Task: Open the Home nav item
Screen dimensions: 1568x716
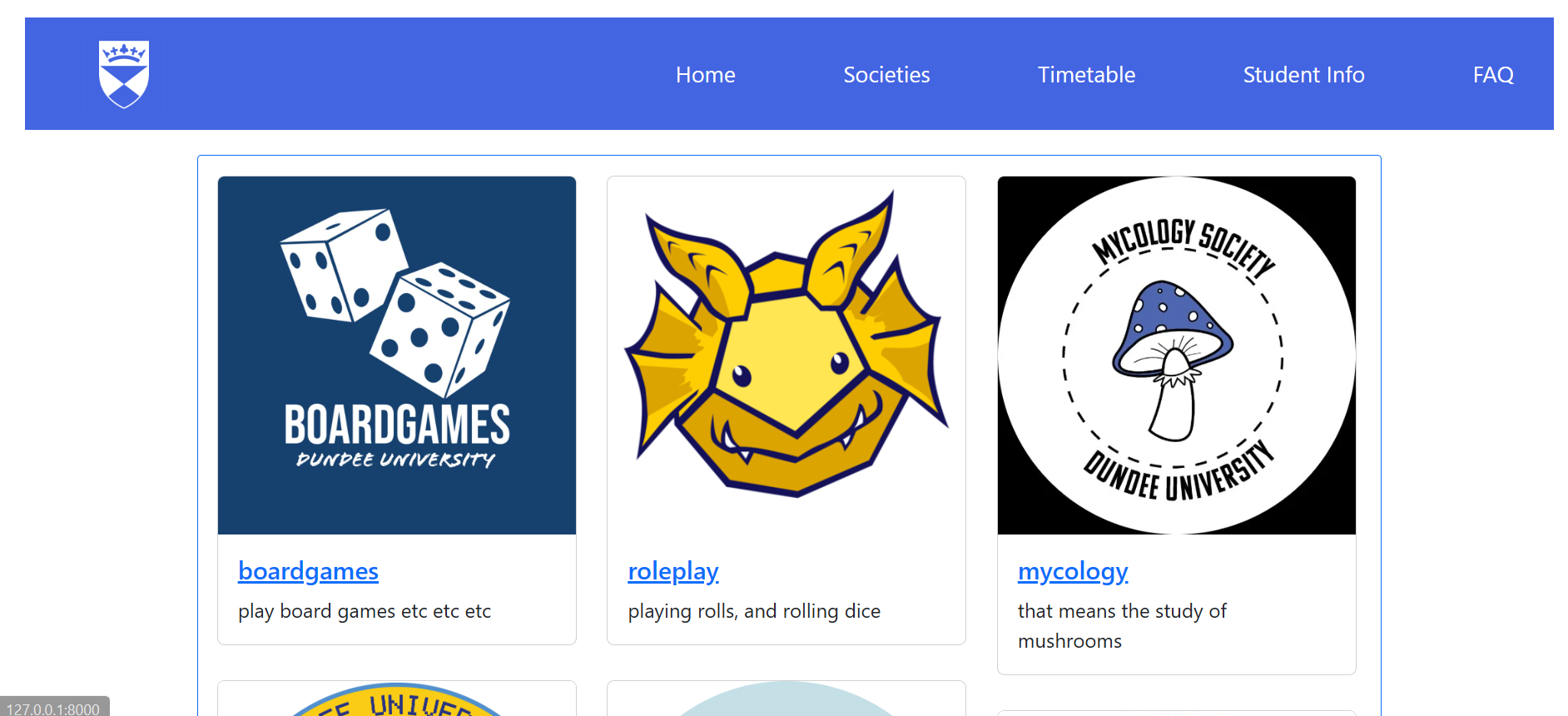Action: pyautogui.click(x=705, y=75)
